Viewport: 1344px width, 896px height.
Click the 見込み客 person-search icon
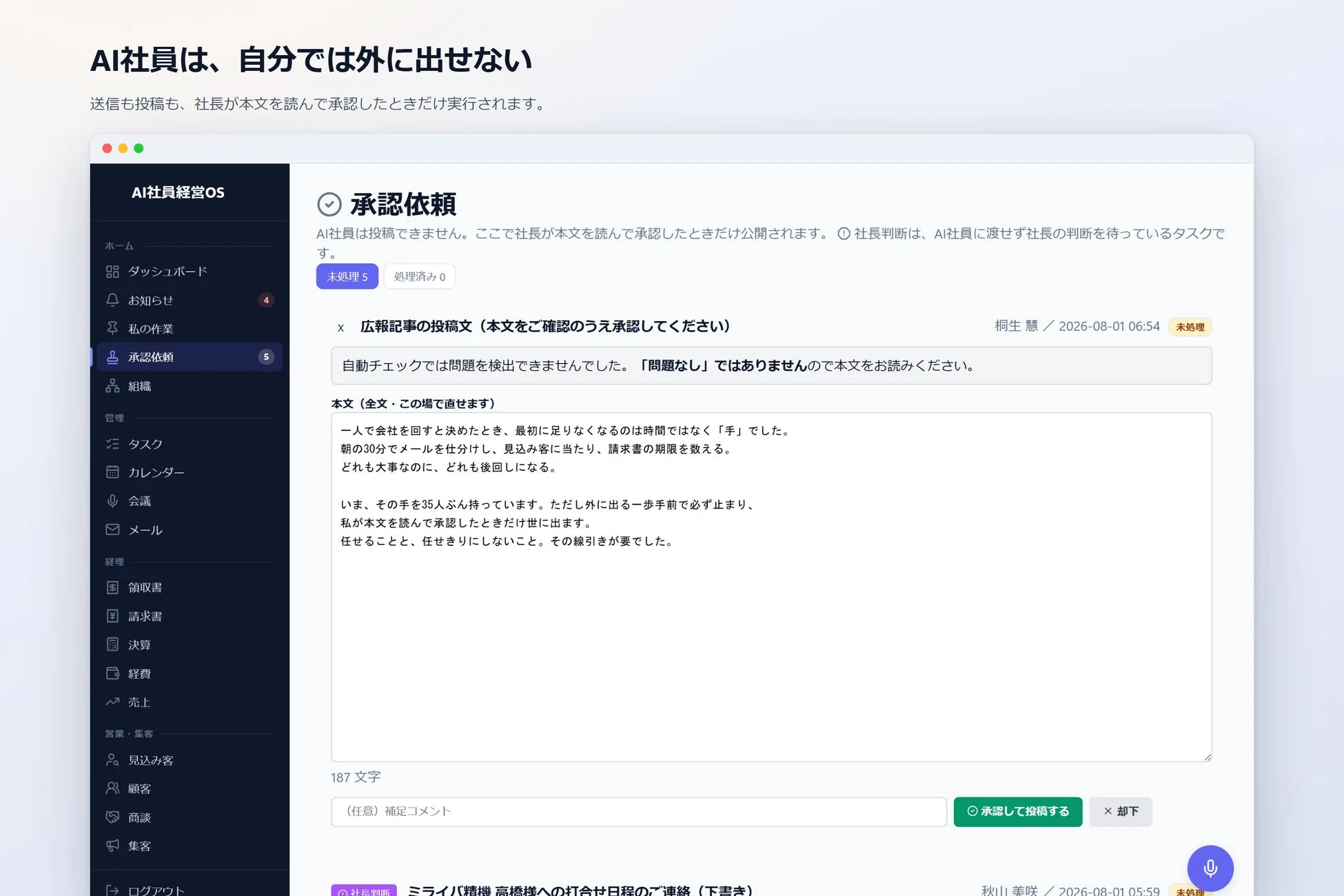click(112, 760)
